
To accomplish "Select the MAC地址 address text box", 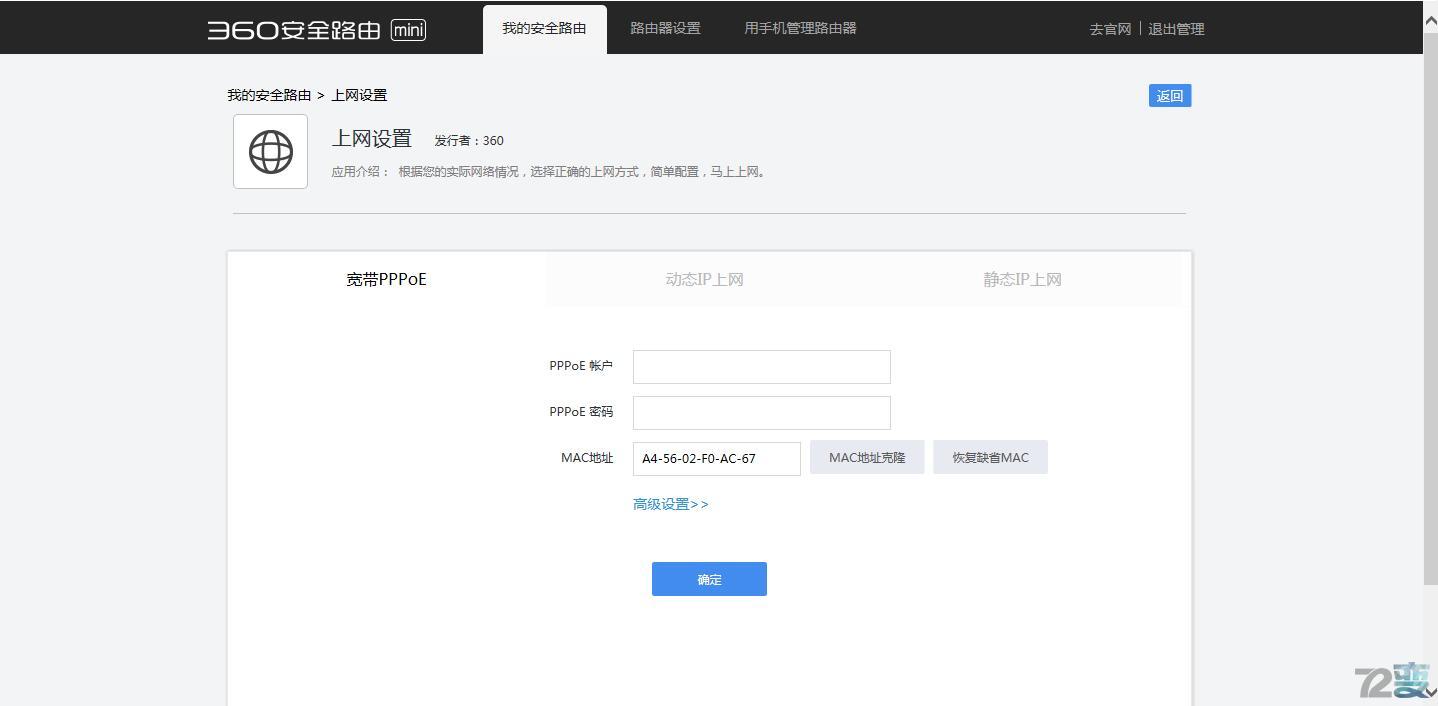I will (x=716, y=458).
